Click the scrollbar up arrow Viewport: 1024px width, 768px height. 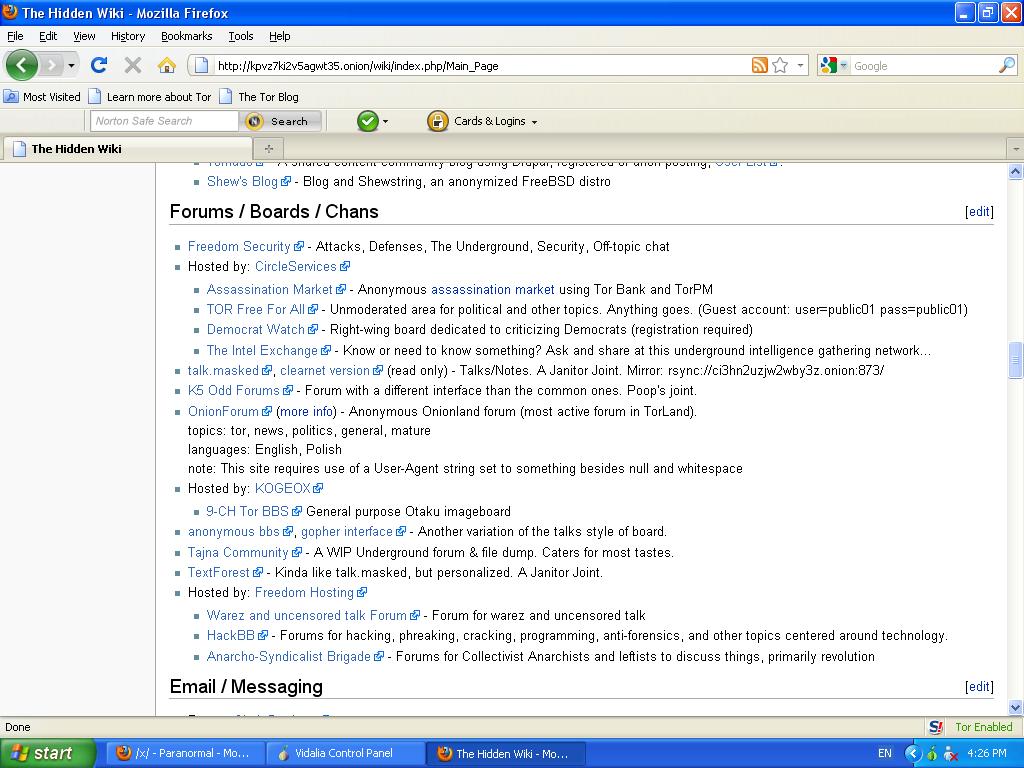[1016, 172]
